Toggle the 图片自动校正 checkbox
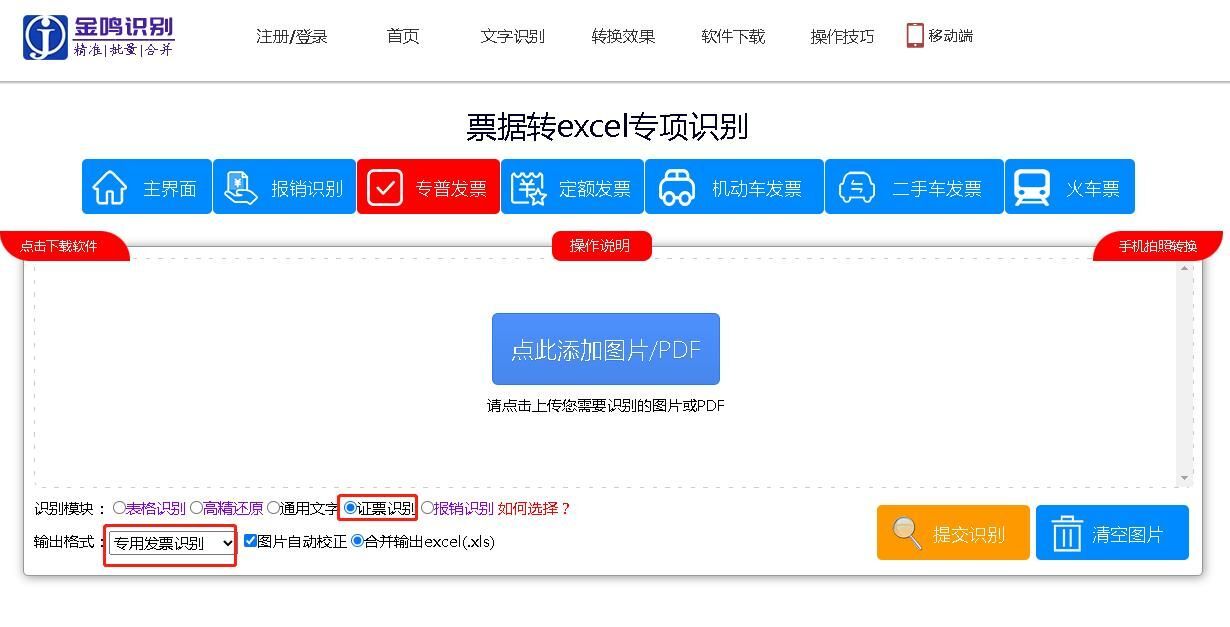 point(250,541)
